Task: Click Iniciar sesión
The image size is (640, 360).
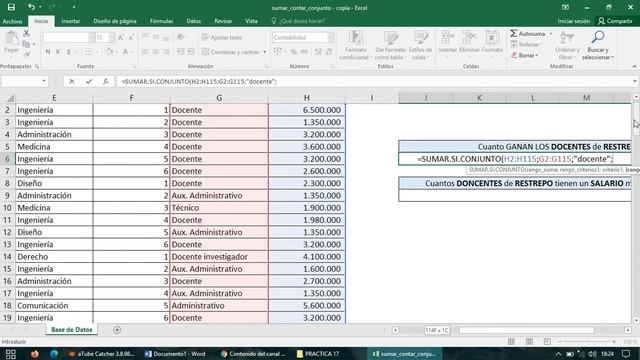Action: 573,21
